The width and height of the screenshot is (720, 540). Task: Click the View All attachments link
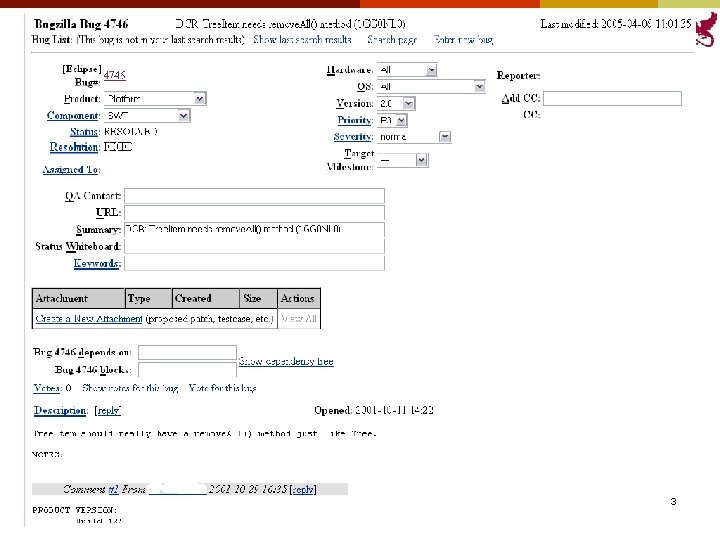pyautogui.click(x=299, y=319)
